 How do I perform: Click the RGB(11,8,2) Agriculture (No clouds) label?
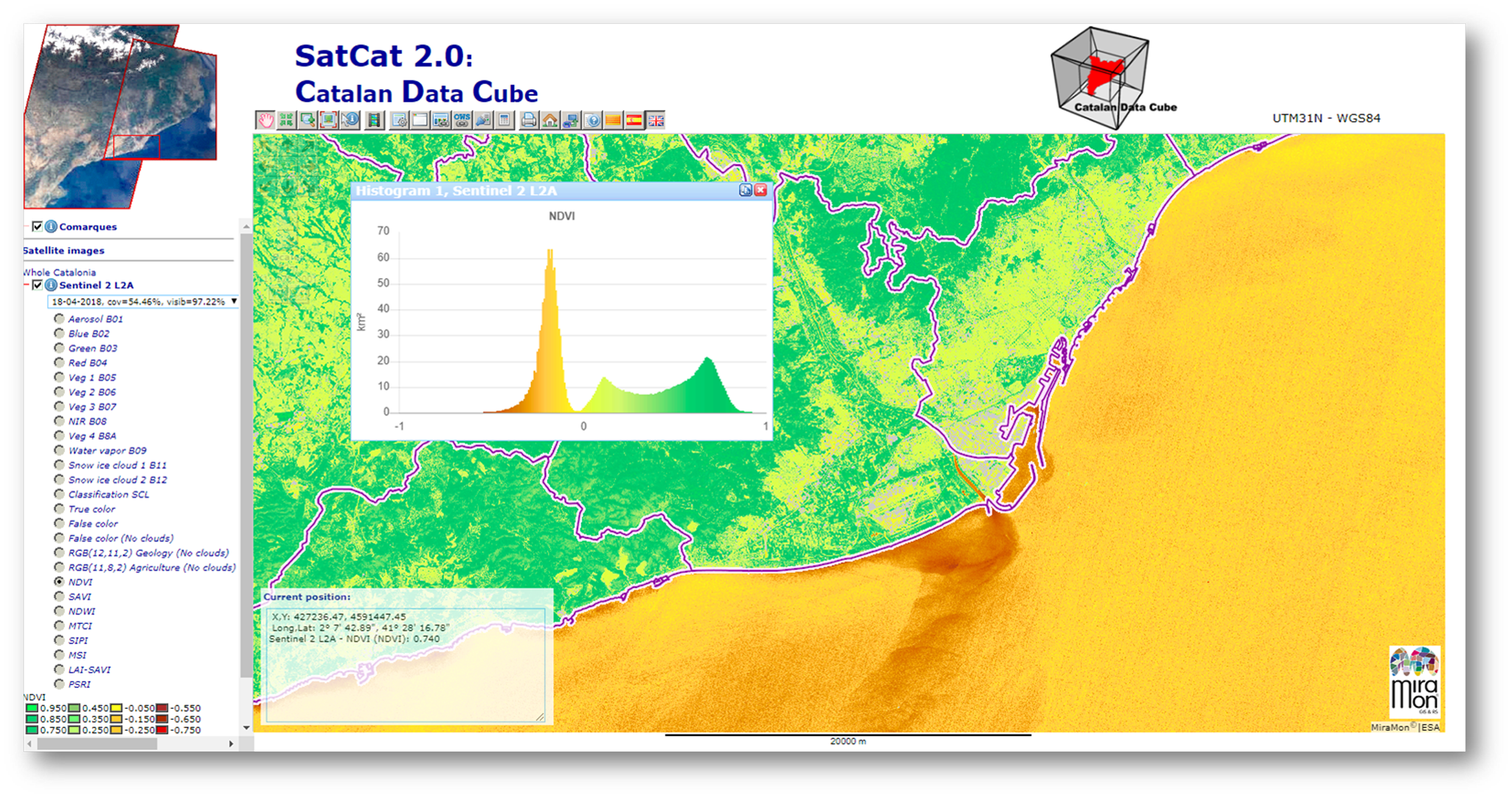152,568
